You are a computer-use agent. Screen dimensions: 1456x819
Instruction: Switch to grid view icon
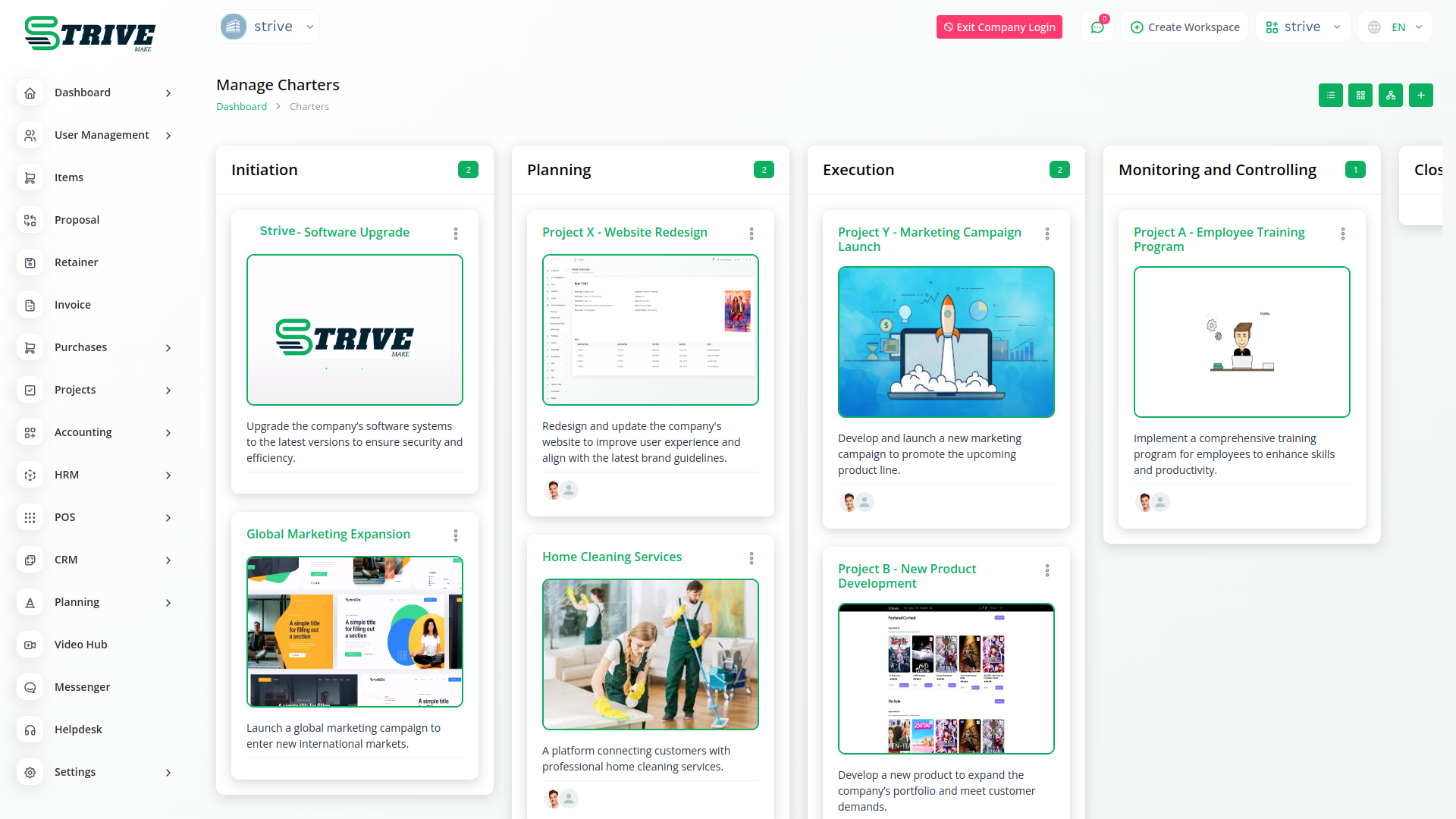pos(1360,96)
